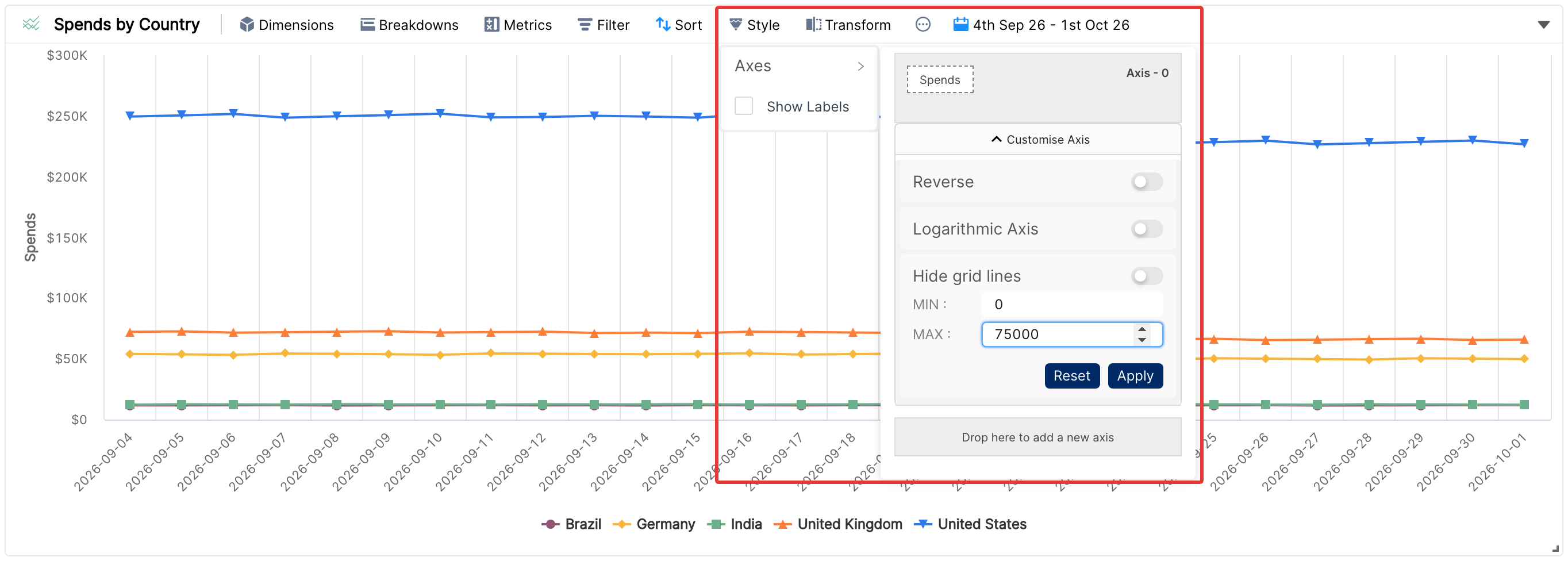Click the Style paint icon
Viewport: 1568px width, 561px height.
[x=735, y=24]
